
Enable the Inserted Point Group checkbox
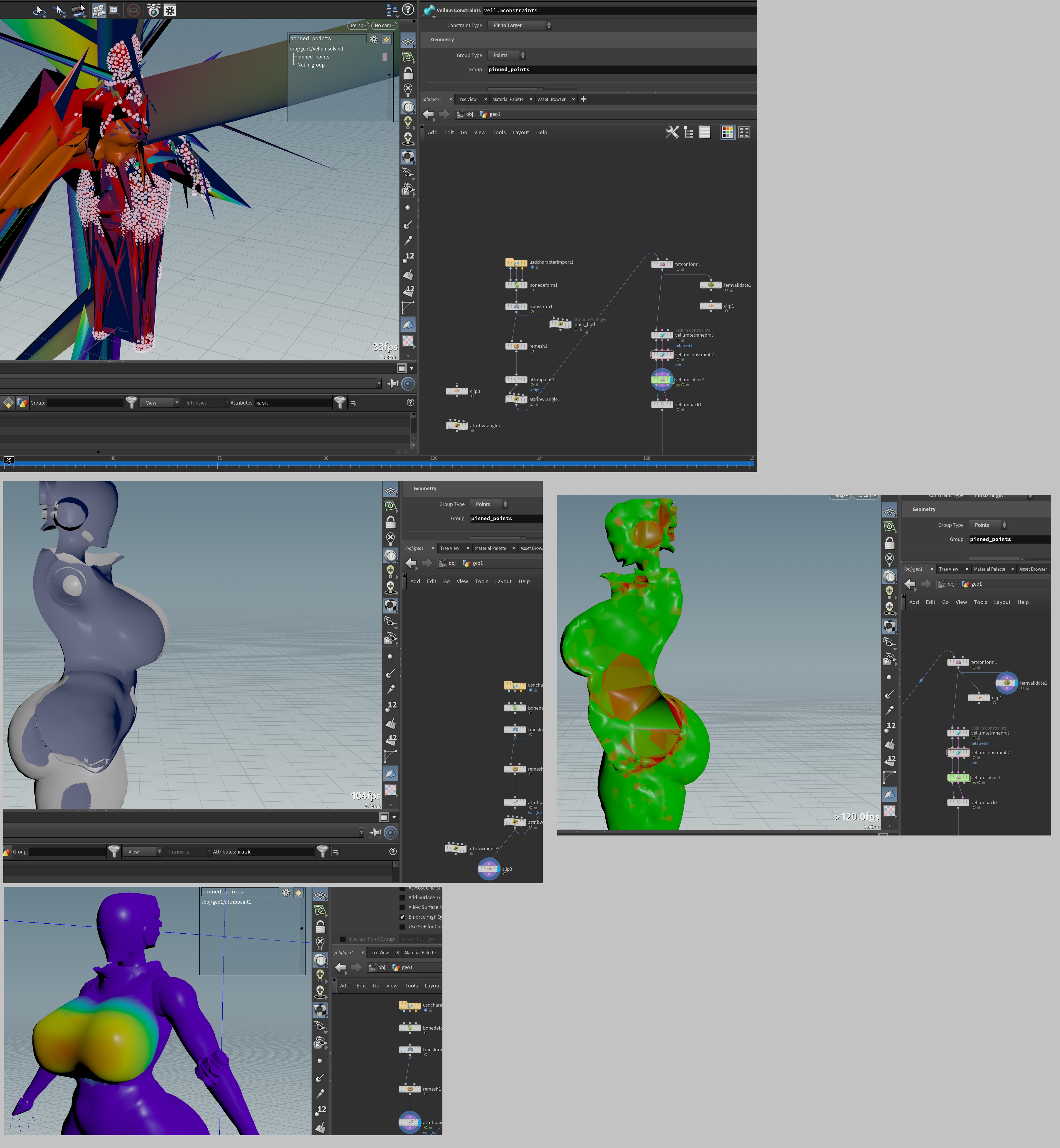point(343,939)
